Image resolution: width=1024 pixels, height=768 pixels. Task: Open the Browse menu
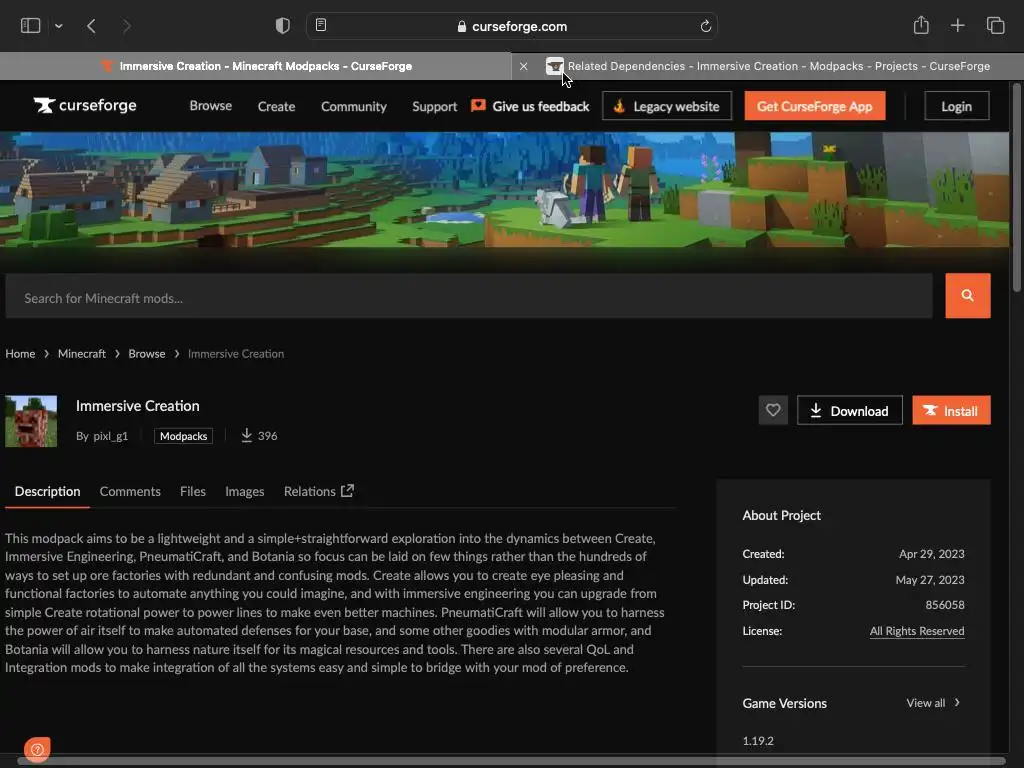point(210,106)
